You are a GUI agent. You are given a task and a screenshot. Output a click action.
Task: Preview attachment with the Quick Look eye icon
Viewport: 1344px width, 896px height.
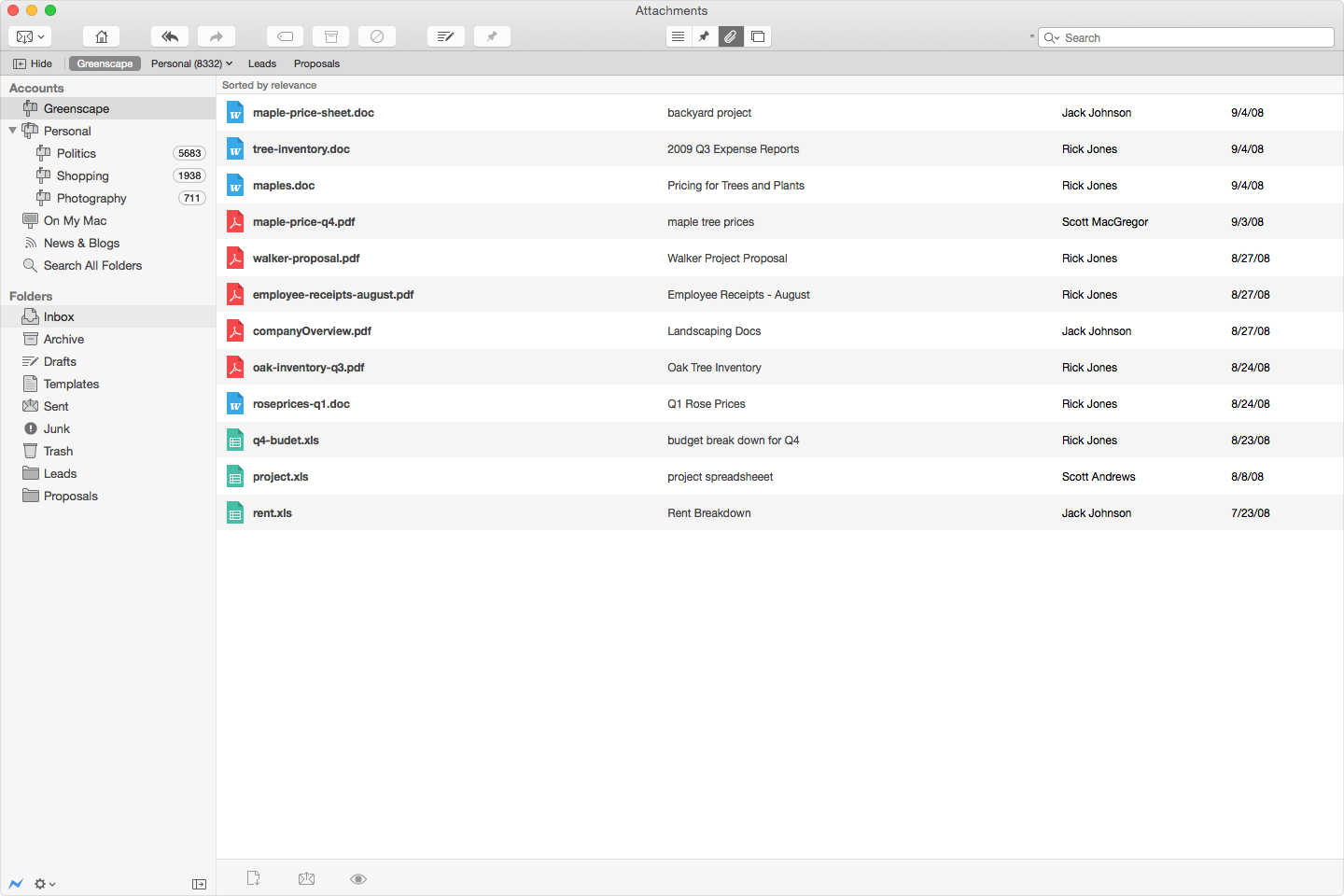[358, 878]
